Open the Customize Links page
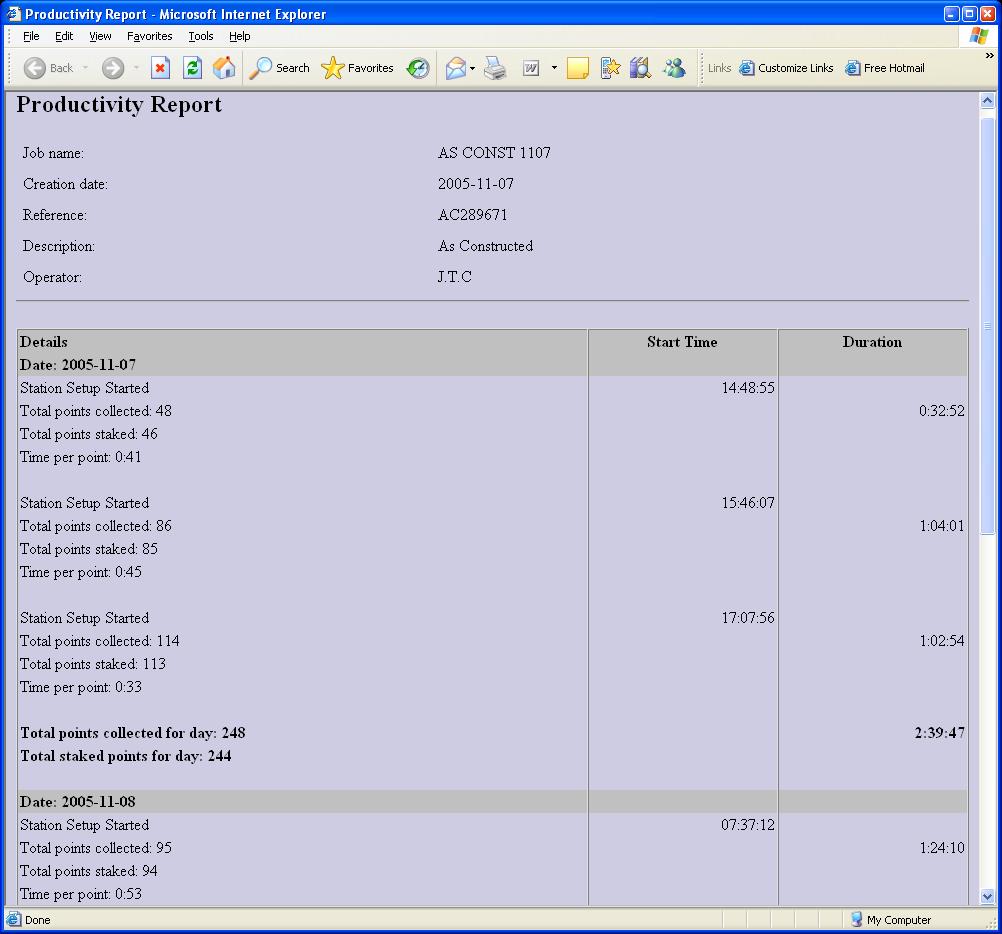1002x934 pixels. (791, 67)
